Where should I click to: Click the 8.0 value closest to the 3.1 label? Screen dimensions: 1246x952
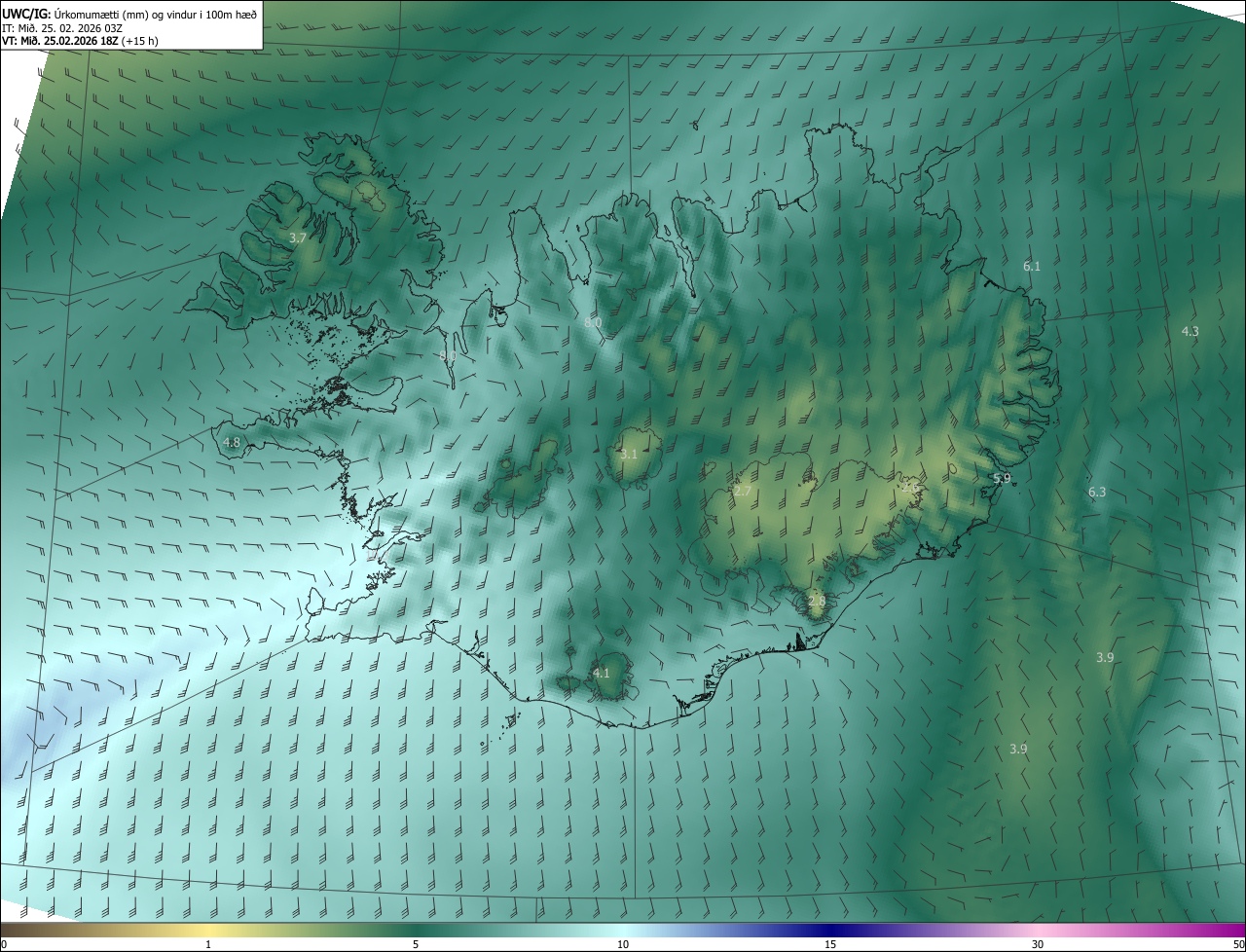593,322
